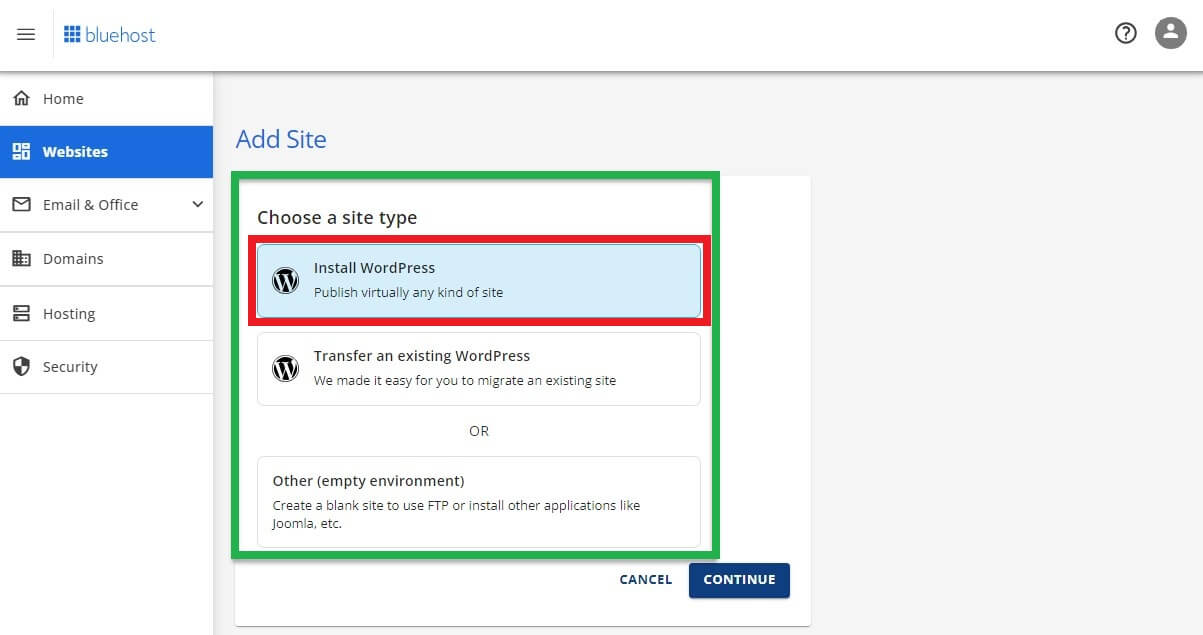This screenshot has width=1203, height=635.
Task: Select Transfer an existing WordPress option
Action: click(479, 369)
